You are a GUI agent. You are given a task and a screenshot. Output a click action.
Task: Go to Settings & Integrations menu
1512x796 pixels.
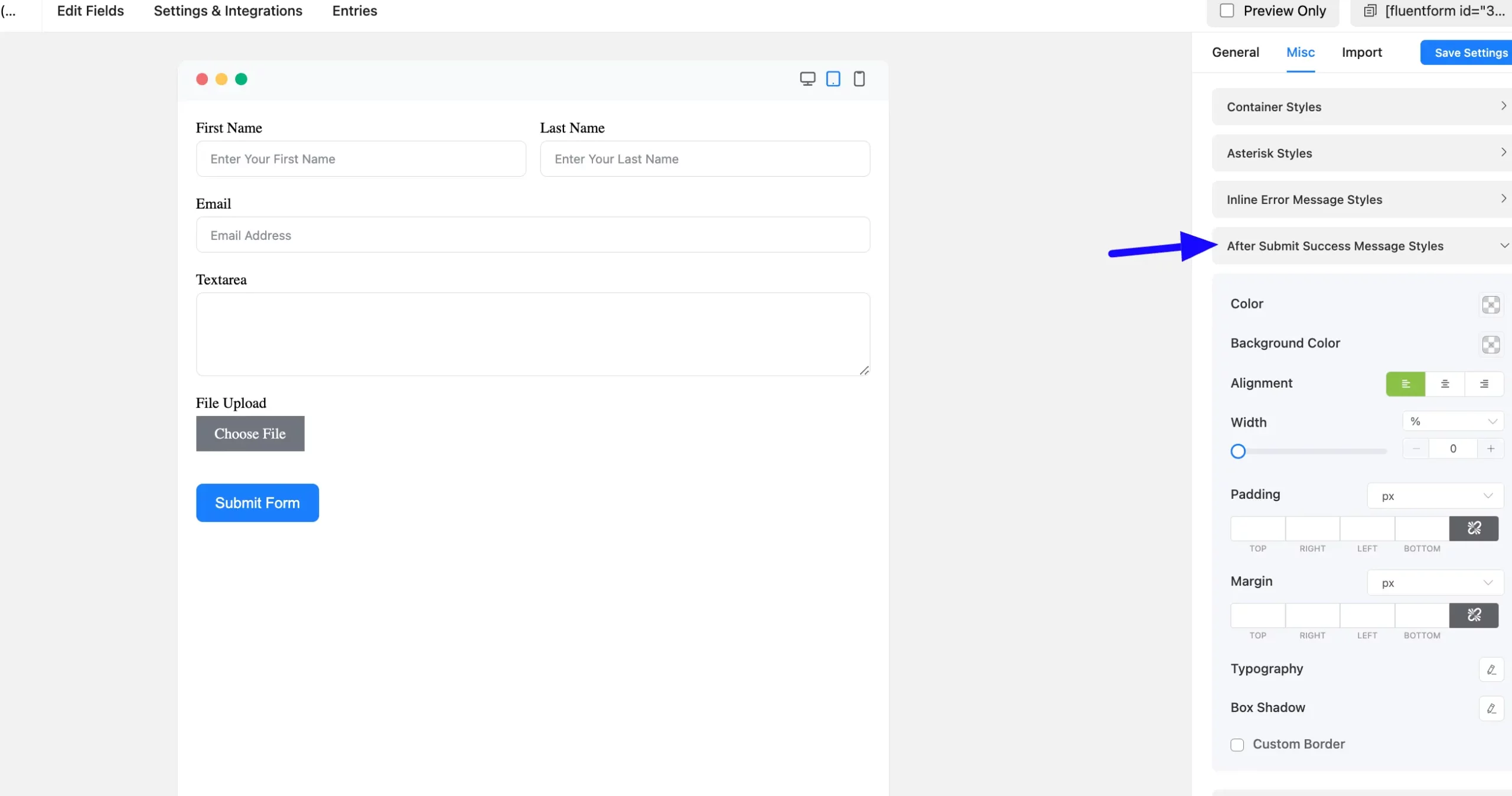tap(228, 11)
